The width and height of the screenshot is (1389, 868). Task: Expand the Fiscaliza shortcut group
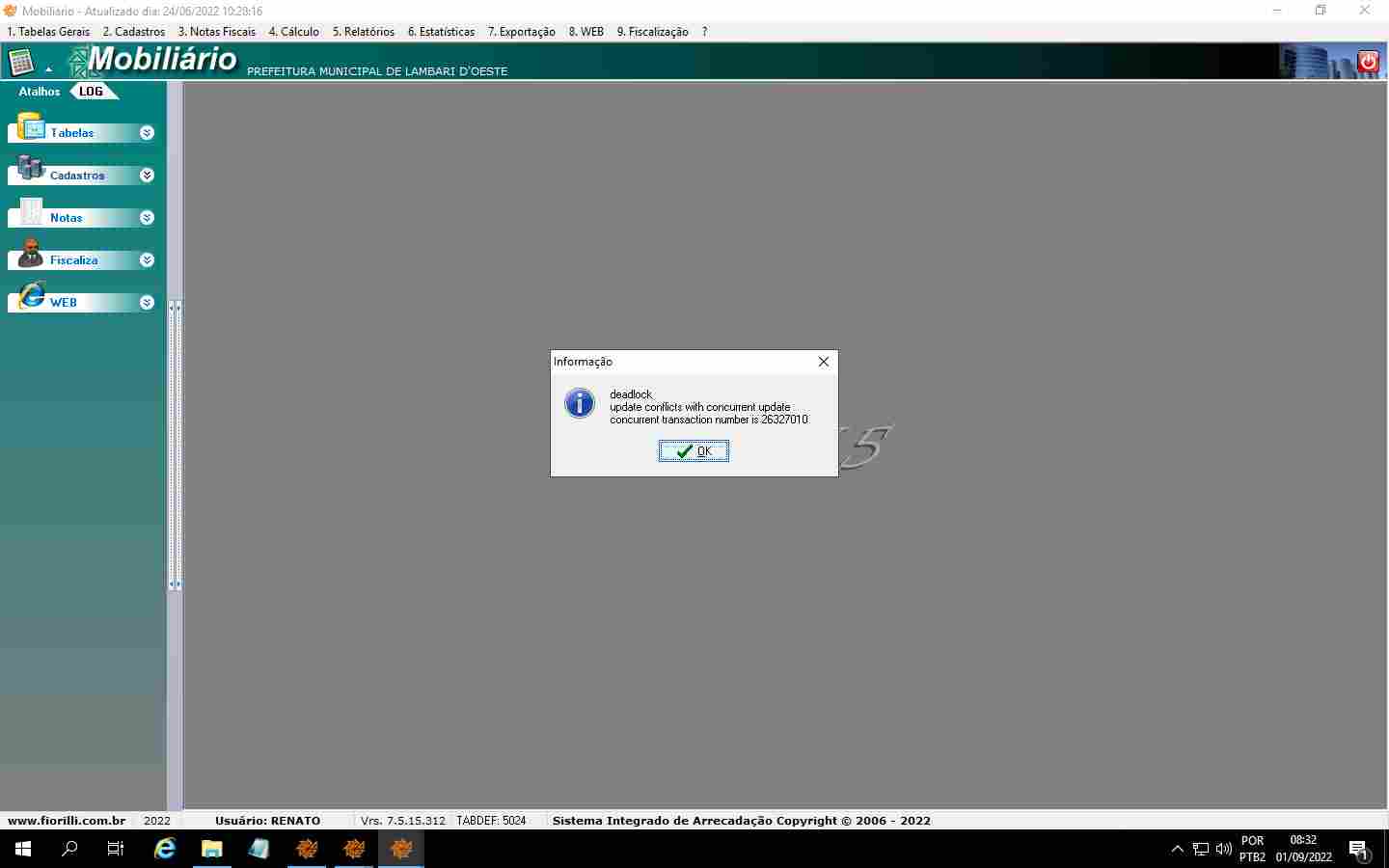147,260
